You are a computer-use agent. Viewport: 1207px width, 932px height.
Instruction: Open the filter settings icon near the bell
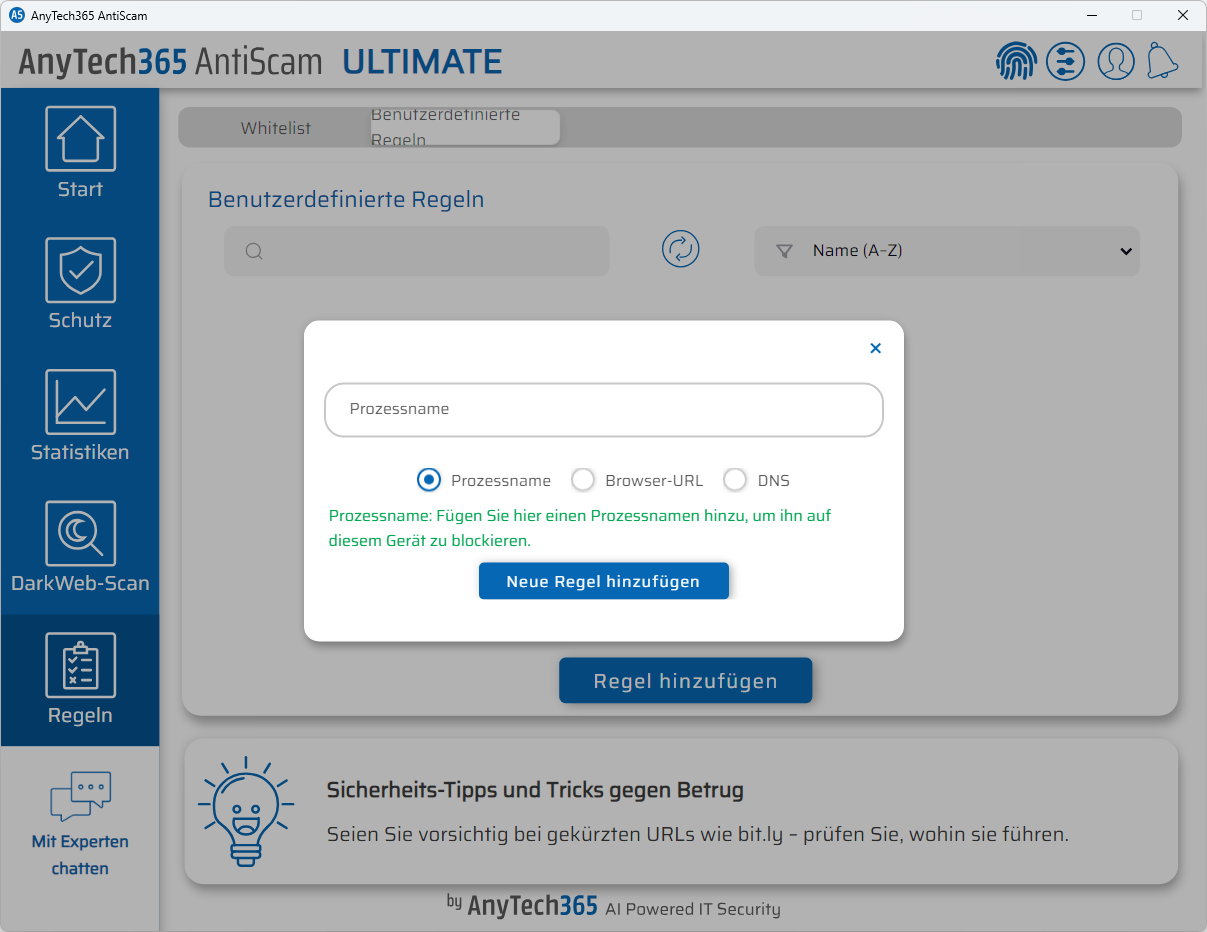click(1065, 61)
